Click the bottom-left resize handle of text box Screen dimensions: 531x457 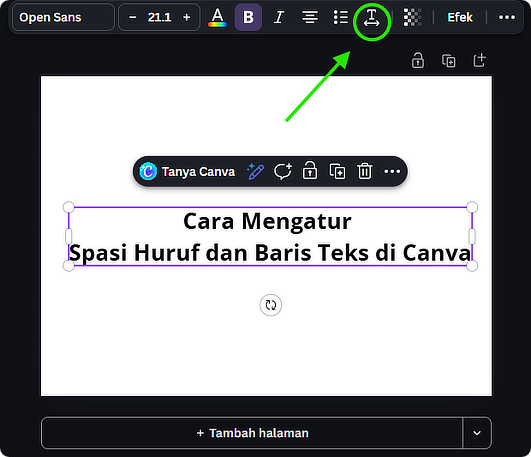tap(69, 266)
